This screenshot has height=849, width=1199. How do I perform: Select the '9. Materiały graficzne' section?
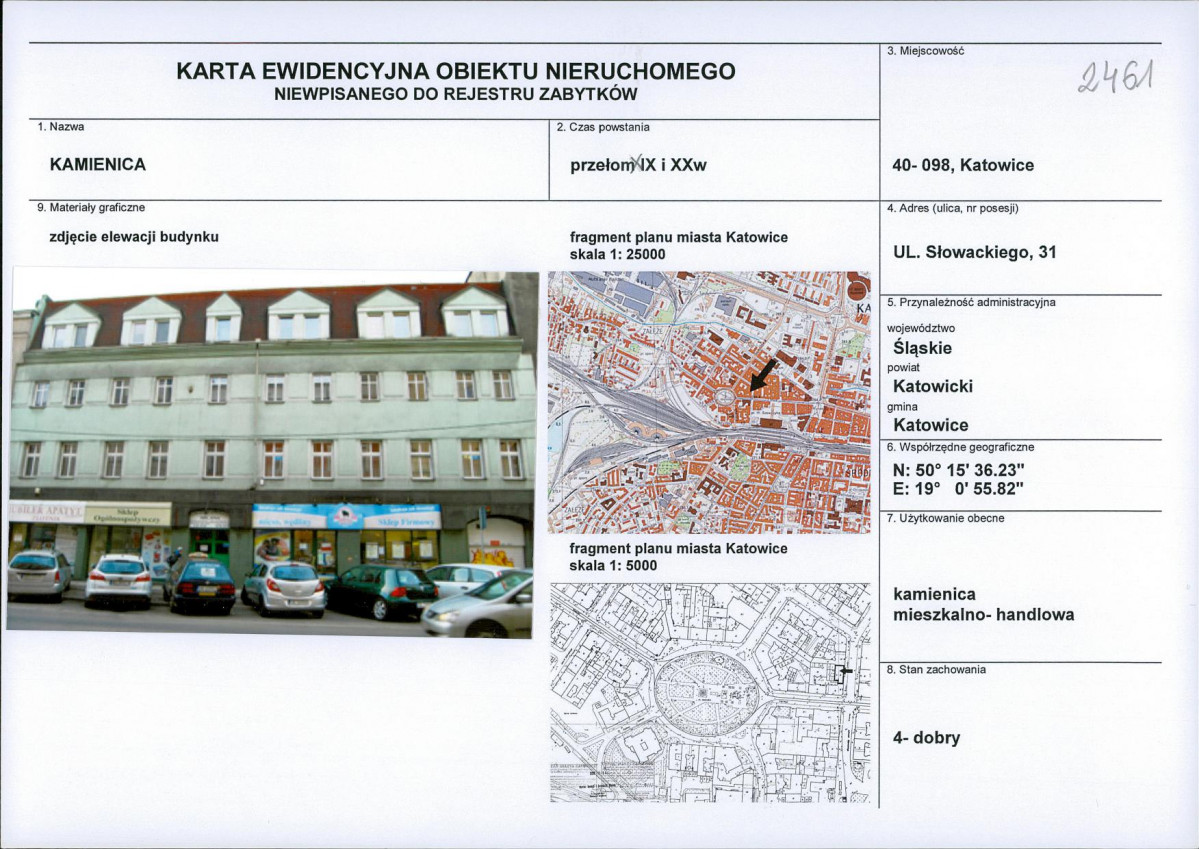[90, 208]
